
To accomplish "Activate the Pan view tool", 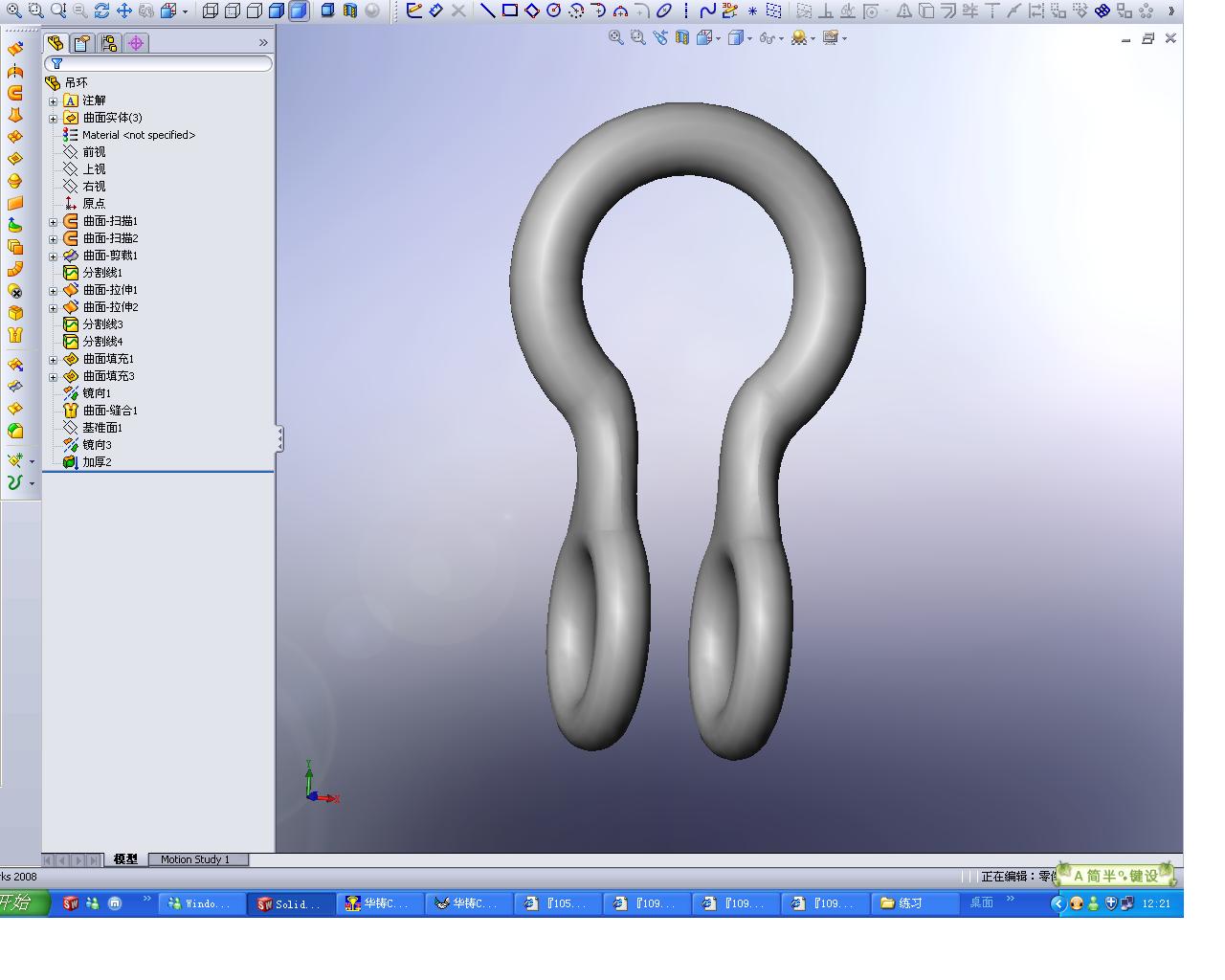I will [x=123, y=11].
